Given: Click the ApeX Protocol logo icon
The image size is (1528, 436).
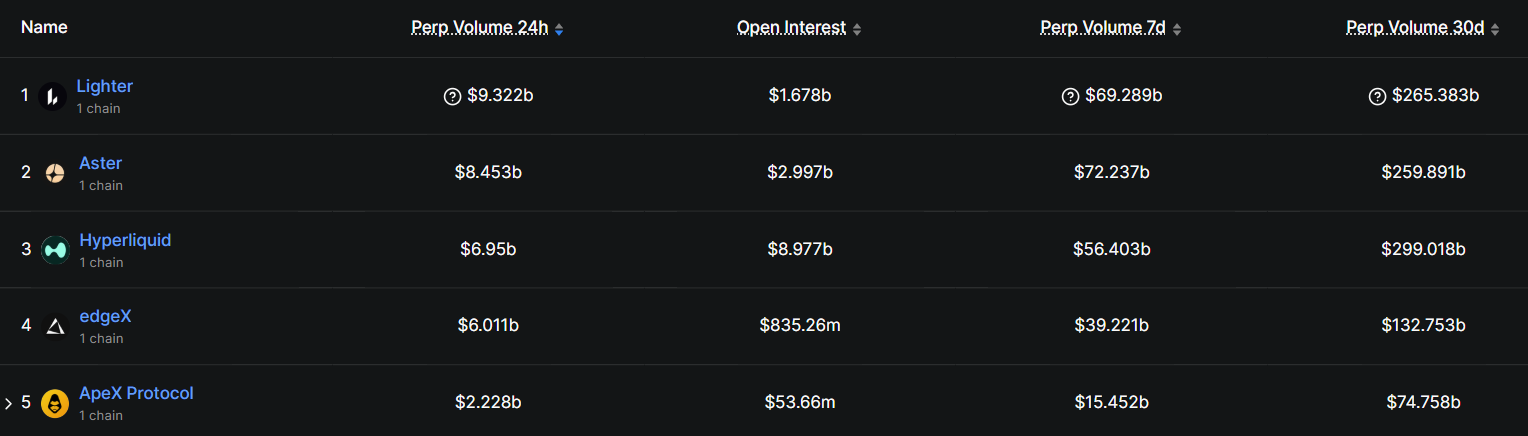Looking at the screenshot, I should (54, 403).
